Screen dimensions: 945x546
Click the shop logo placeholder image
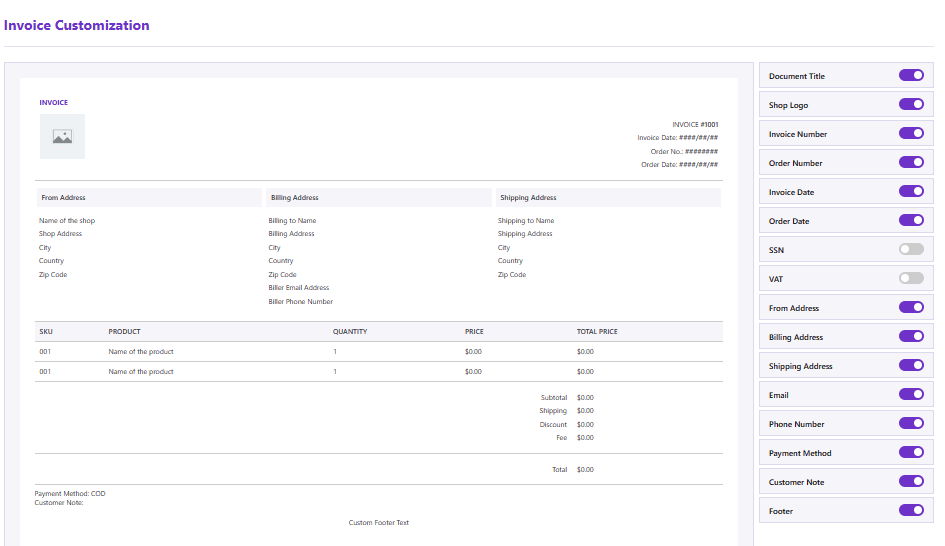62,137
